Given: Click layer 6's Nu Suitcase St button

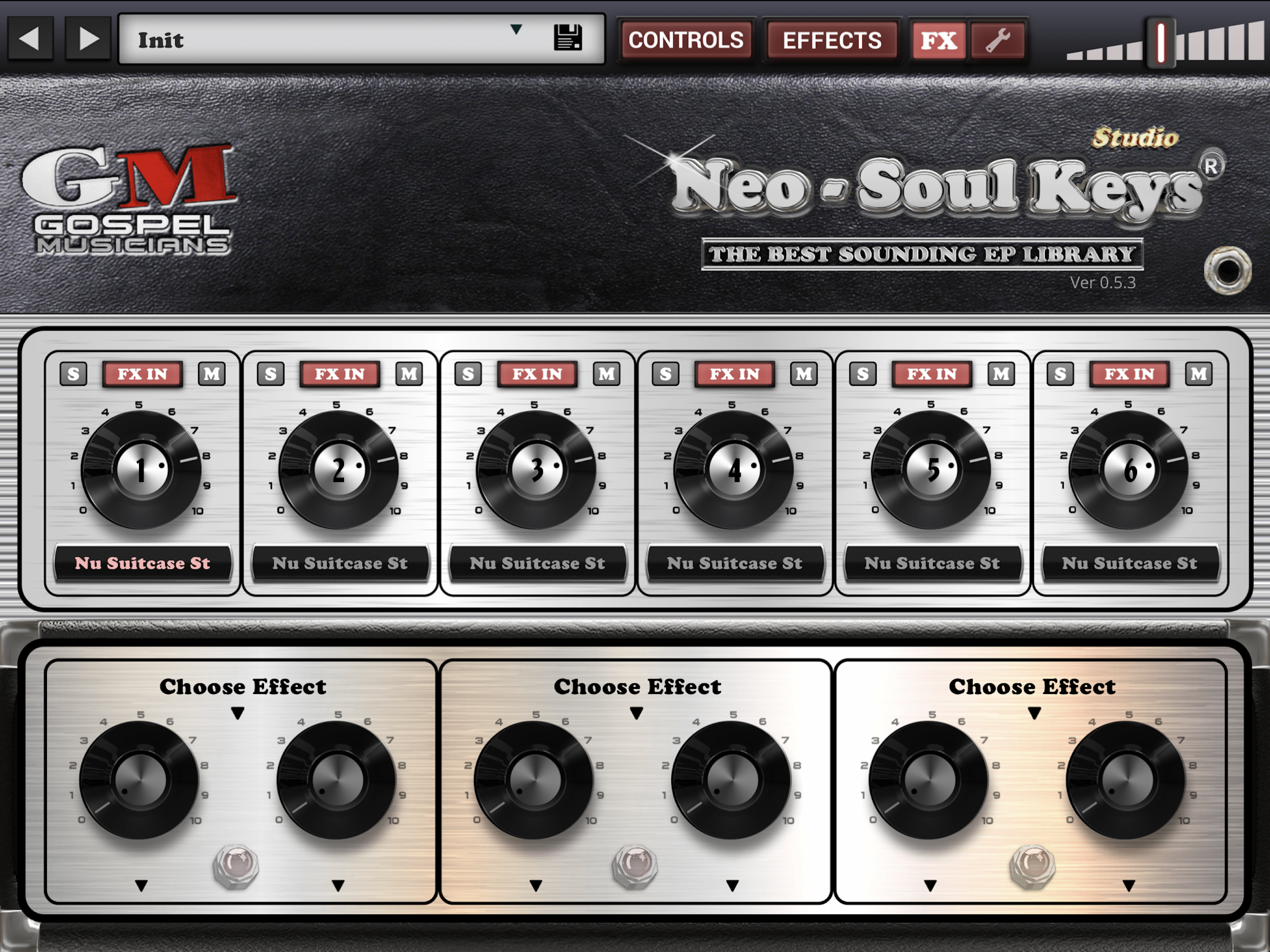Looking at the screenshot, I should click(x=1129, y=563).
